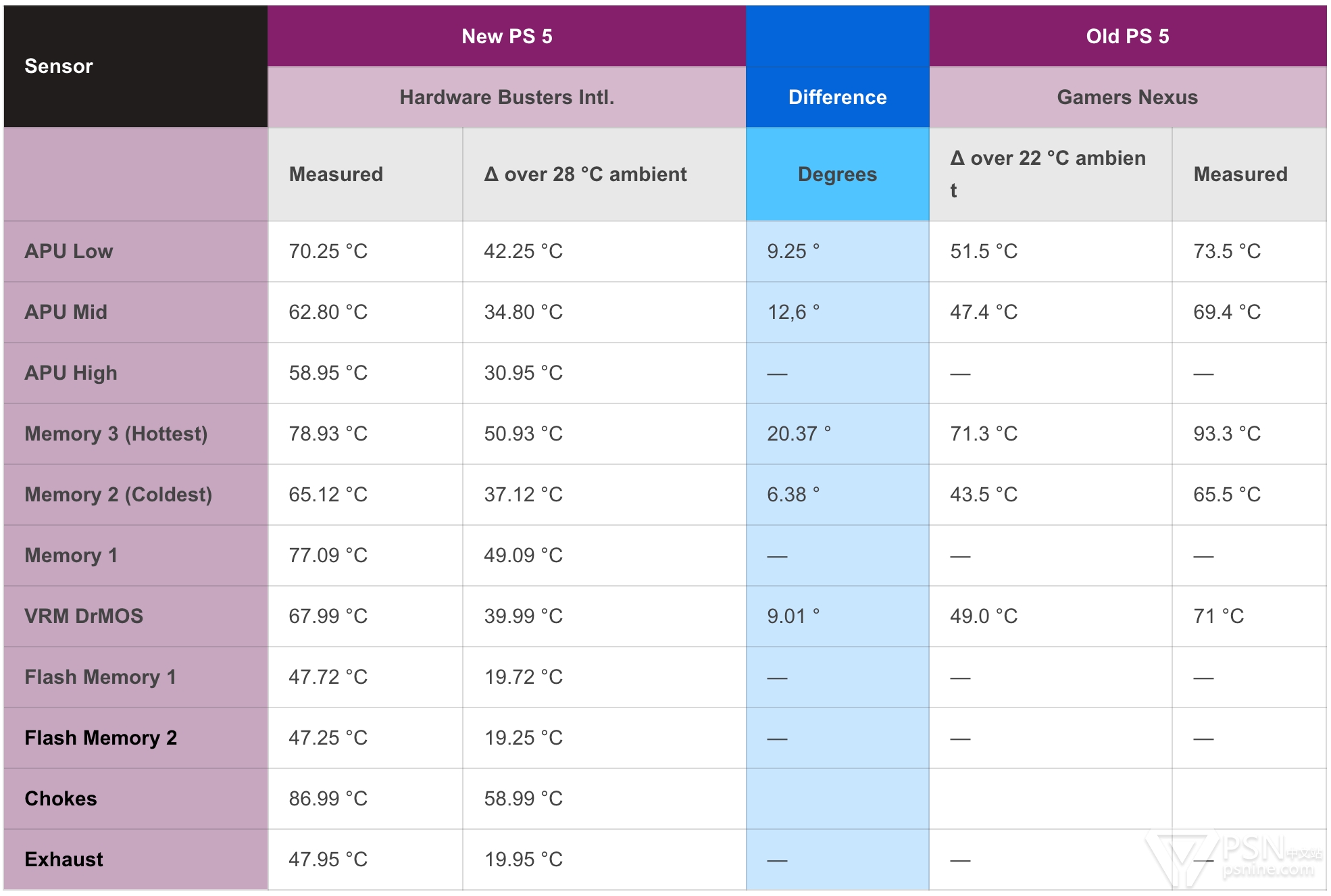Click the 71 °C cell
Screen dimensions: 1331x896
(x=1249, y=616)
